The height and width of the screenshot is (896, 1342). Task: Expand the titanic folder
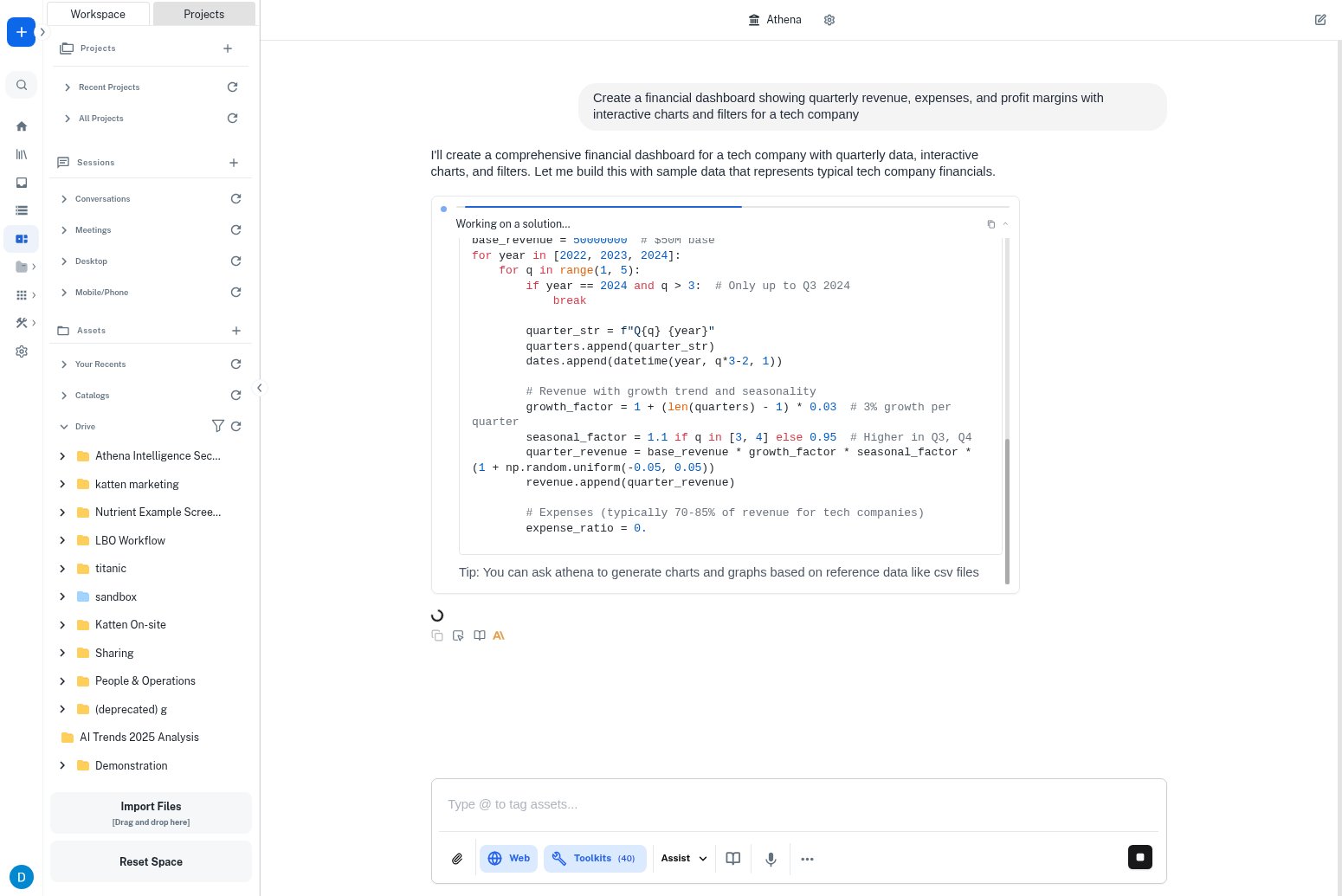(x=62, y=569)
